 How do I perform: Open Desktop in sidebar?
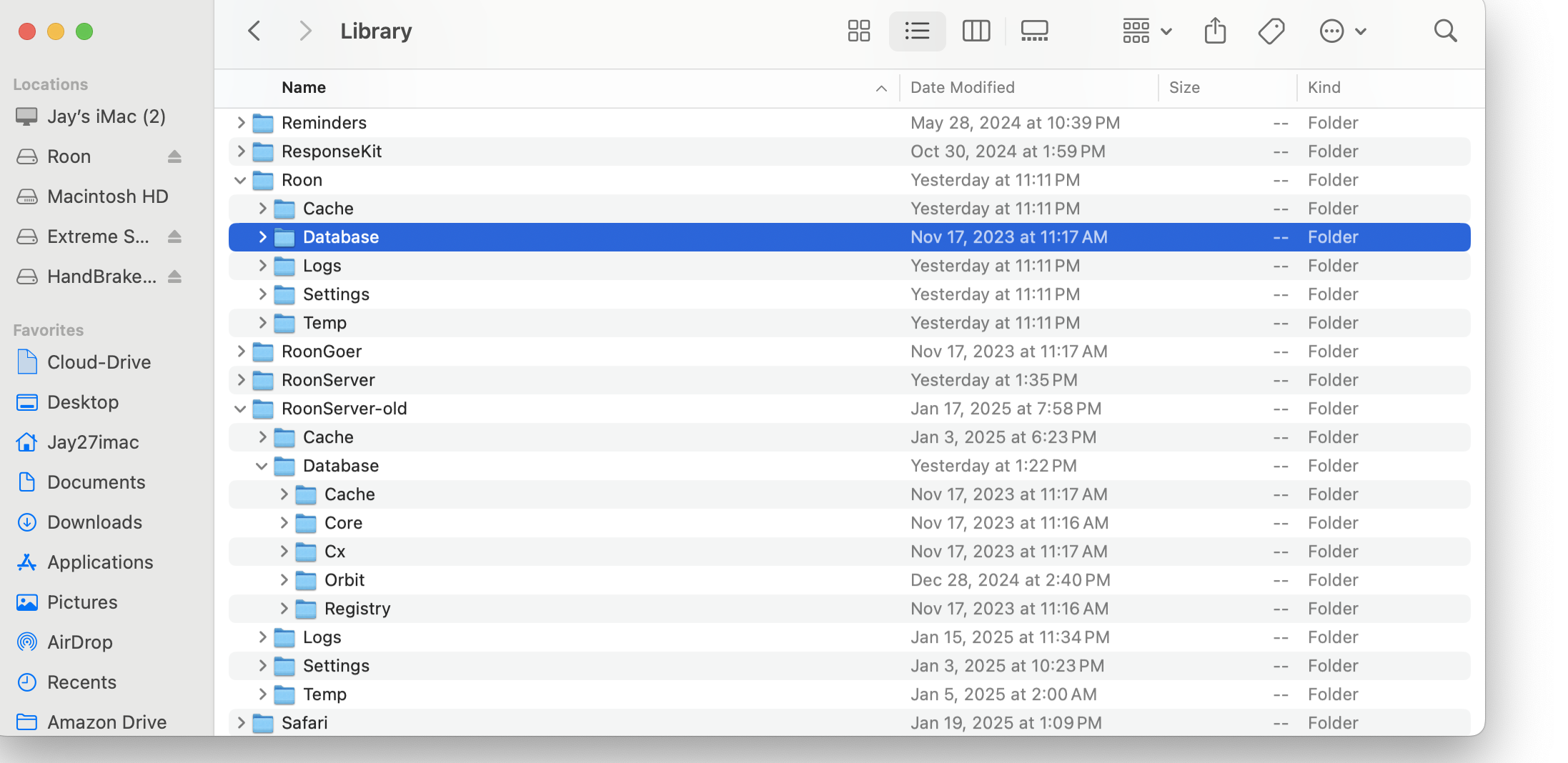click(69, 402)
